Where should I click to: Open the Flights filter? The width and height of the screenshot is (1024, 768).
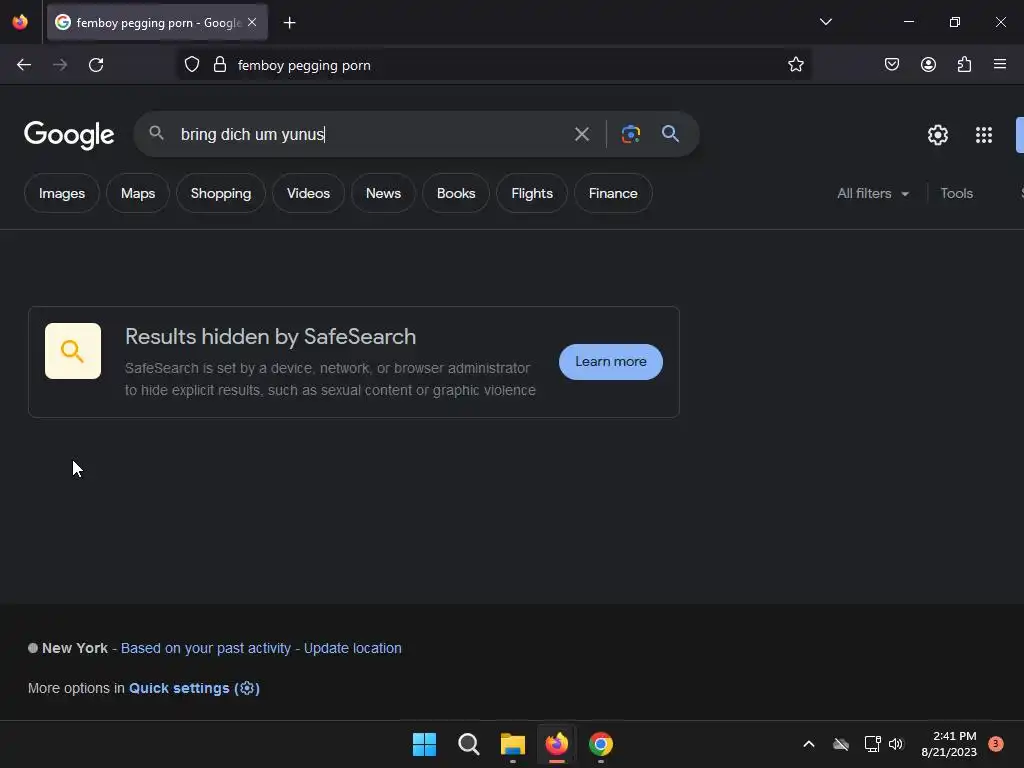click(x=532, y=193)
